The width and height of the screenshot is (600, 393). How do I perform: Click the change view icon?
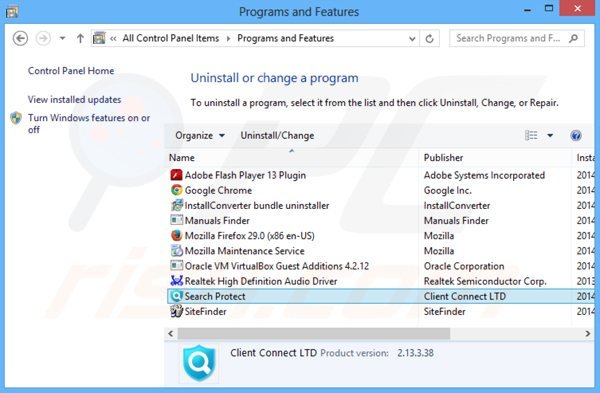coord(531,135)
